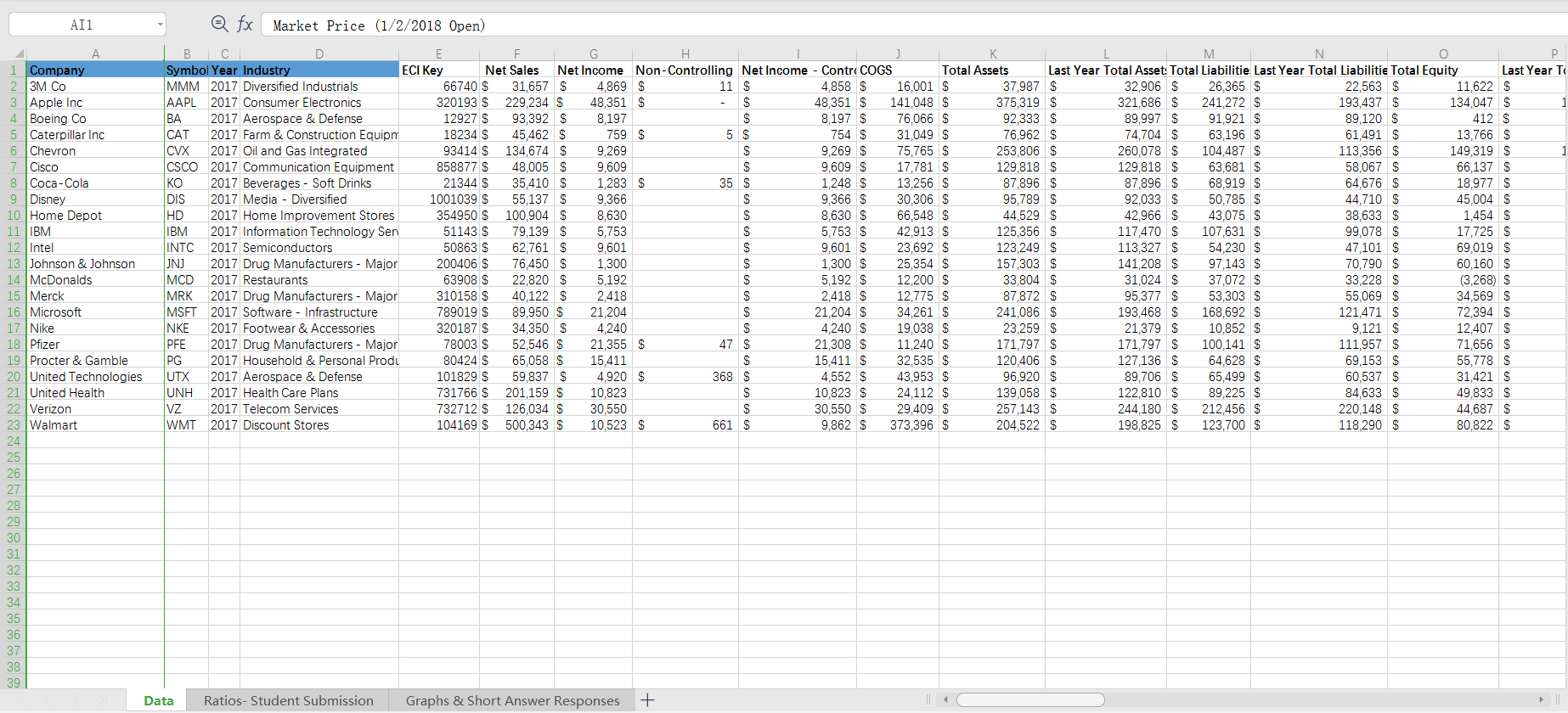This screenshot has height=713, width=1568.
Task: Click the AAPL symbol cell
Action: click(186, 102)
